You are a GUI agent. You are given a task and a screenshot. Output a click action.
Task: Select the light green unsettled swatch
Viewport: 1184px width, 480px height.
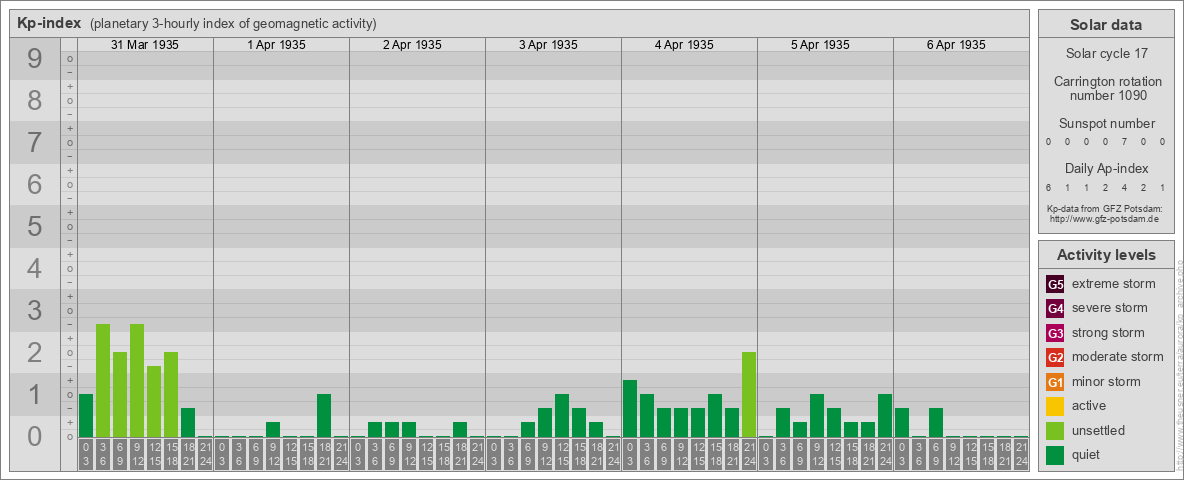[x=1055, y=430]
